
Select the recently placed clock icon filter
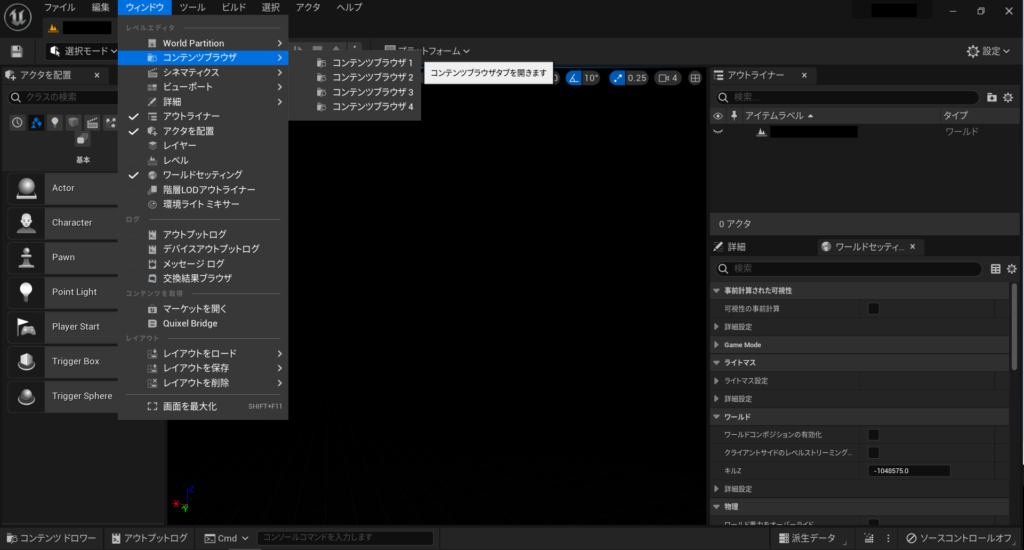click(x=18, y=122)
